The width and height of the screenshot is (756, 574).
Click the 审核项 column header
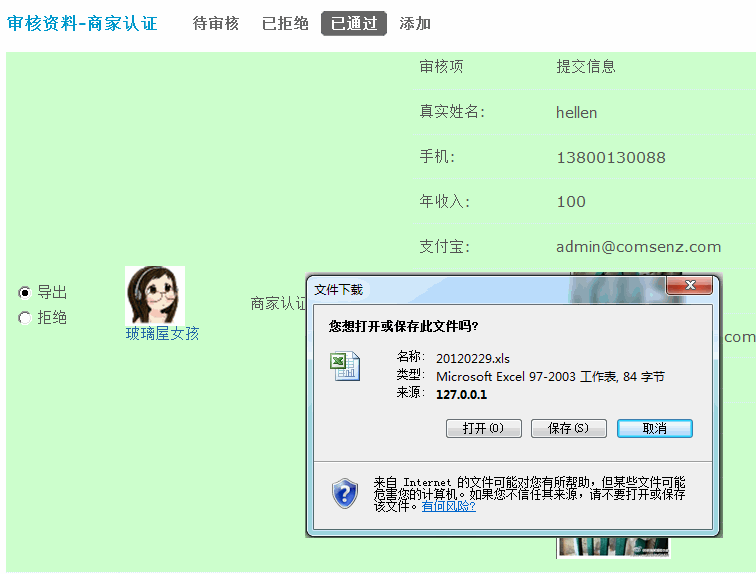pos(441,66)
